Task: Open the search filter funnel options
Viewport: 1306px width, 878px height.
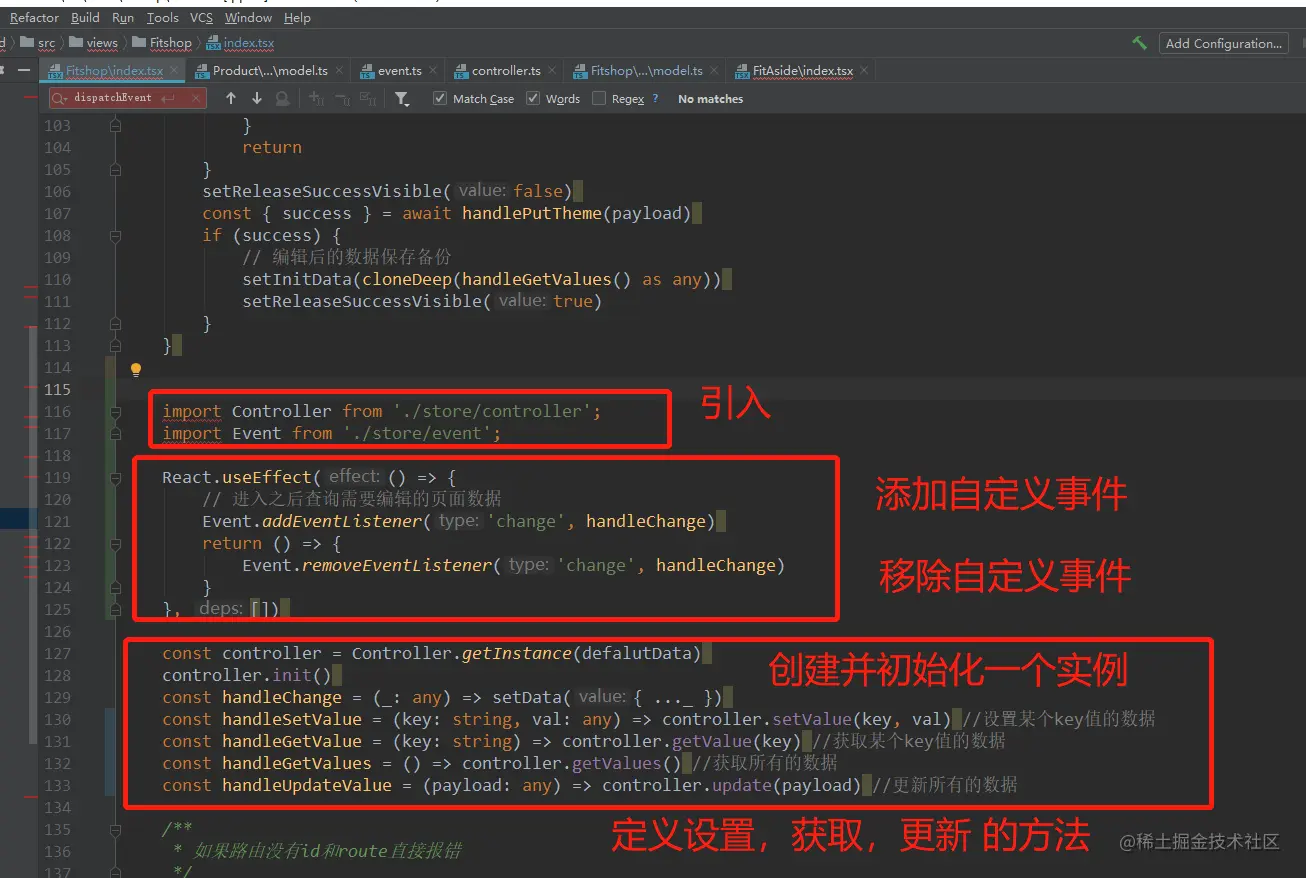Action: pyautogui.click(x=401, y=98)
